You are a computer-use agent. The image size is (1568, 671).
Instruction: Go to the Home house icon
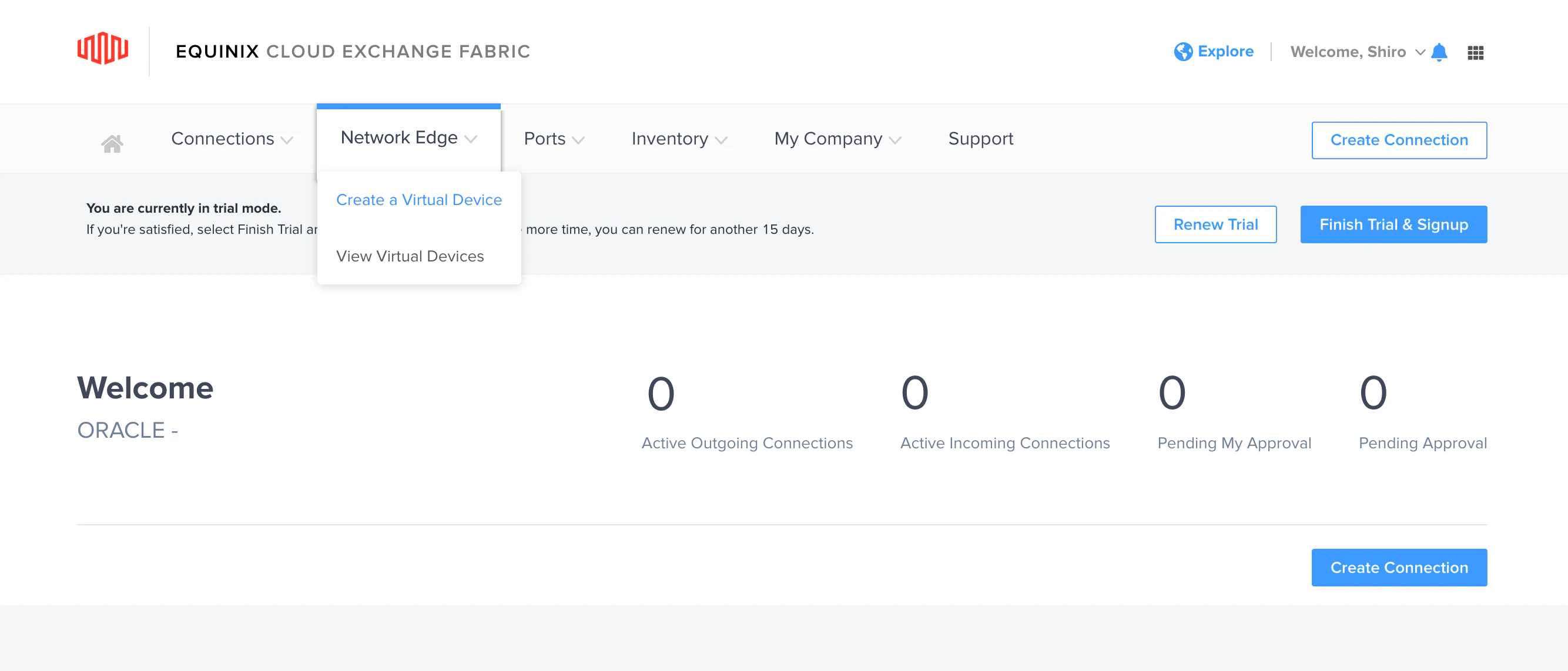(112, 143)
